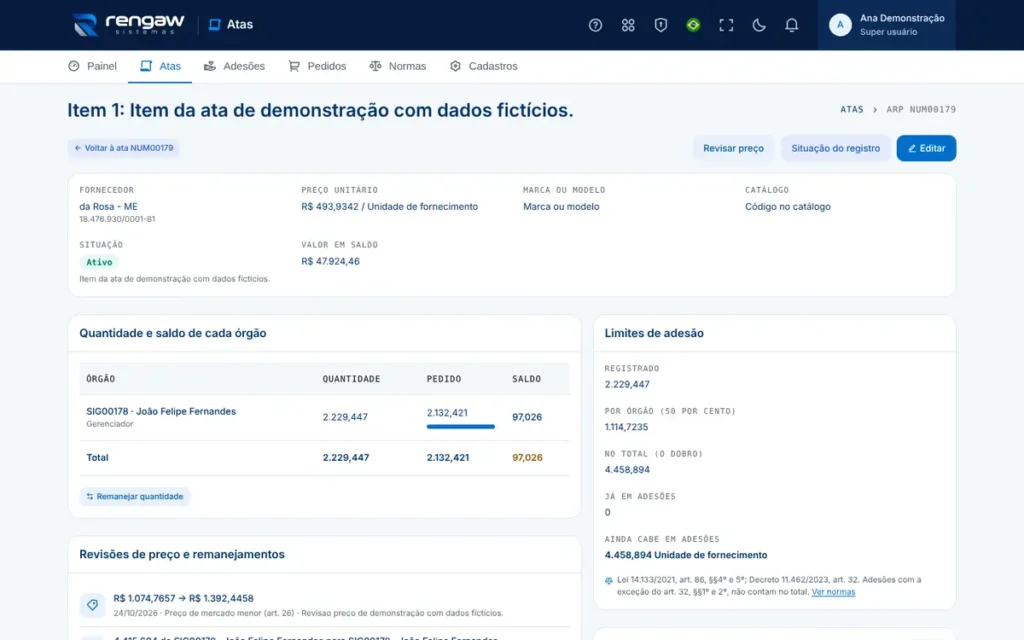Click the Rengaw Sistemas logo
This screenshot has width=1024, height=640.
129,25
